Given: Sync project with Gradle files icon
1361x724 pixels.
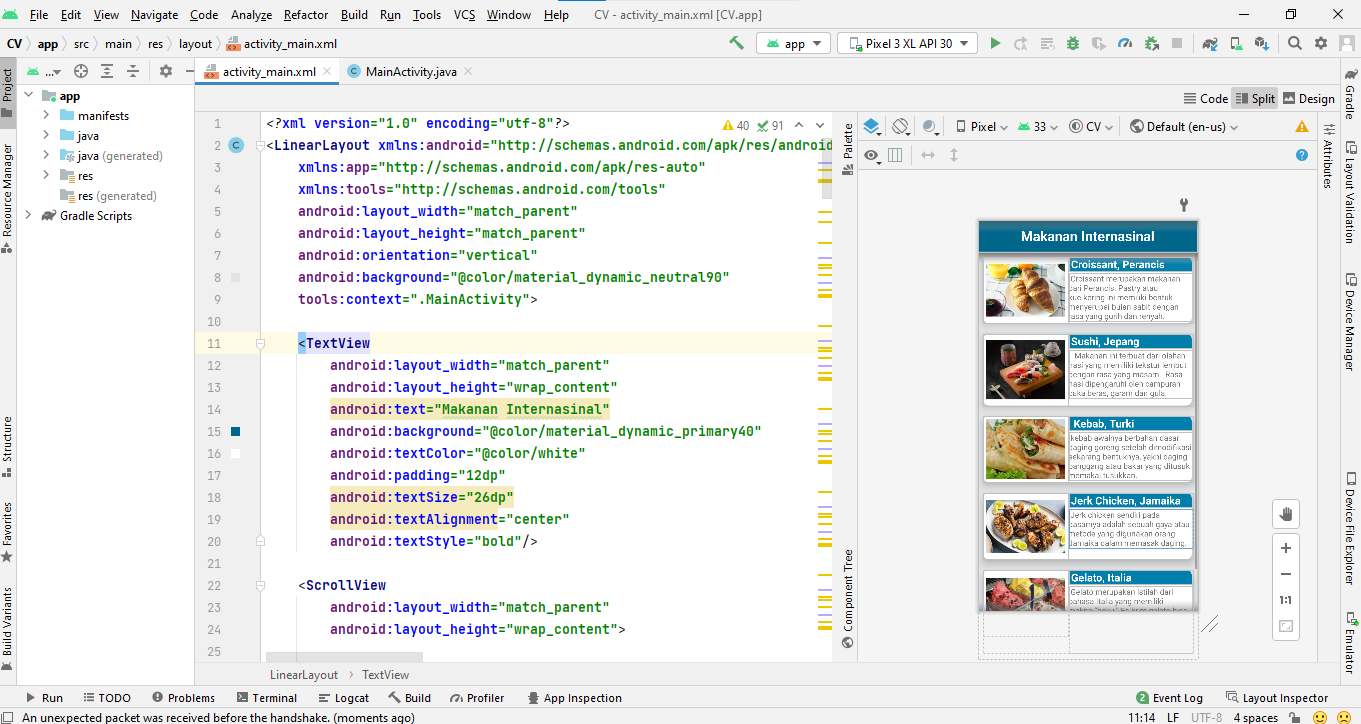Looking at the screenshot, I should tap(1210, 44).
